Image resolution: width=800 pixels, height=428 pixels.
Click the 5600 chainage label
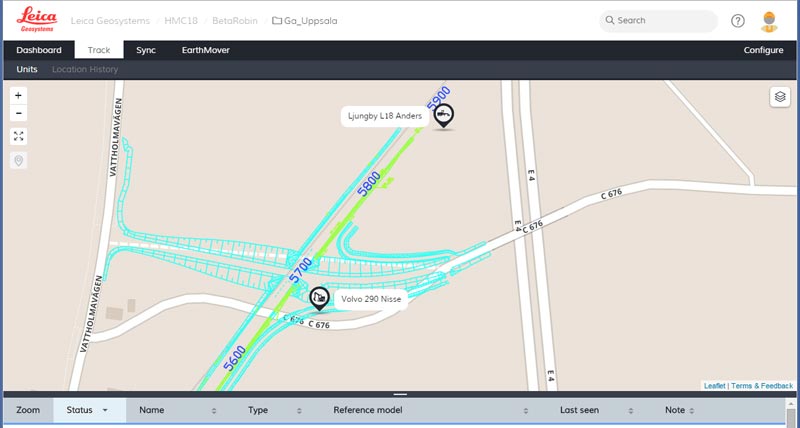pyautogui.click(x=235, y=358)
